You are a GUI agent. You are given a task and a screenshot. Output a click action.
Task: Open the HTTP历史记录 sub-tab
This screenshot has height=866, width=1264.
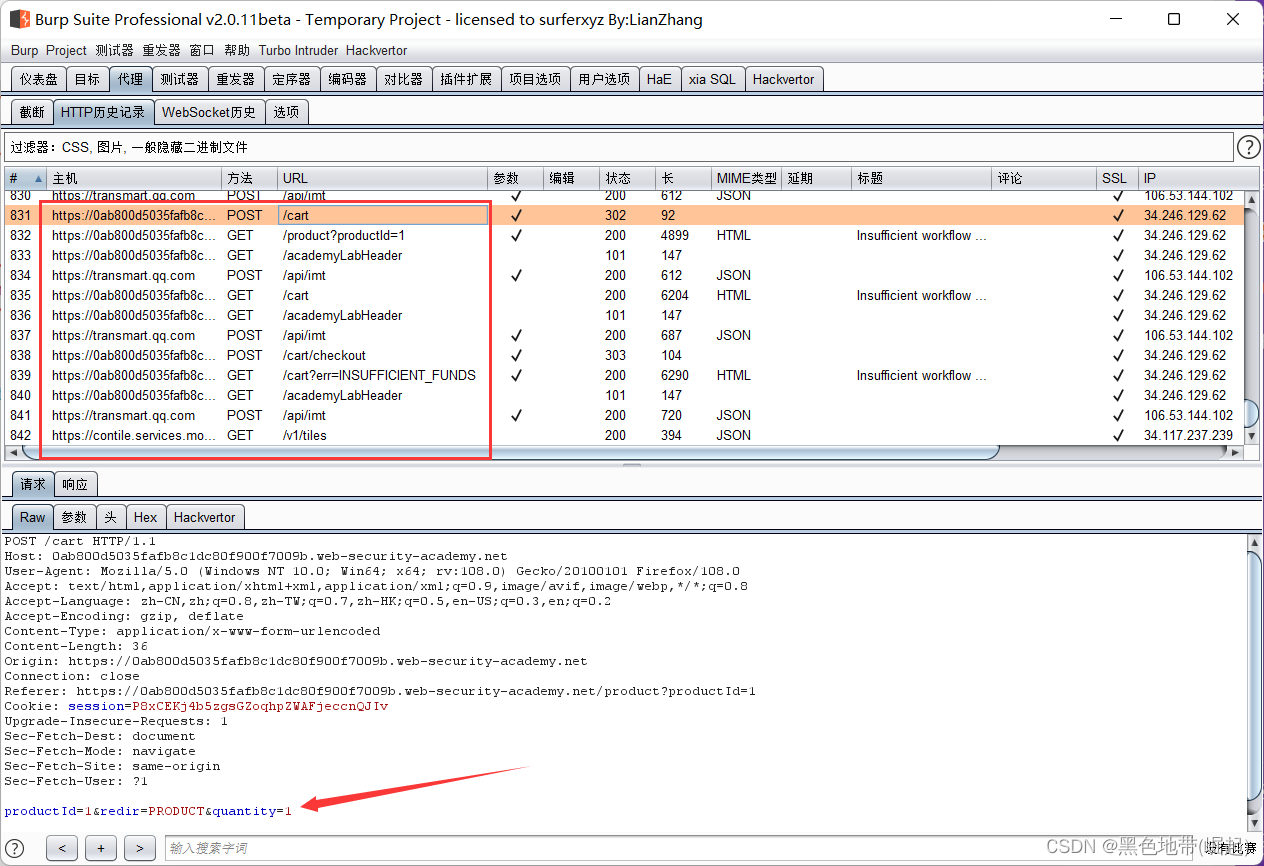coord(103,112)
